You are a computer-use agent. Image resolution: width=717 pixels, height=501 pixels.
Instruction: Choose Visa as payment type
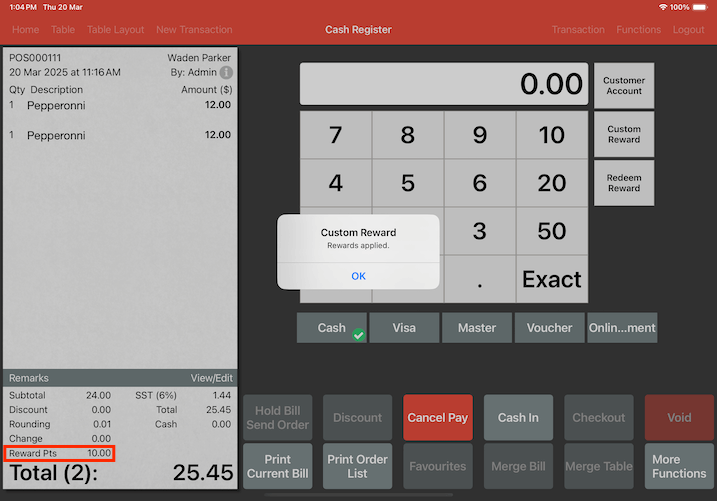click(x=404, y=328)
